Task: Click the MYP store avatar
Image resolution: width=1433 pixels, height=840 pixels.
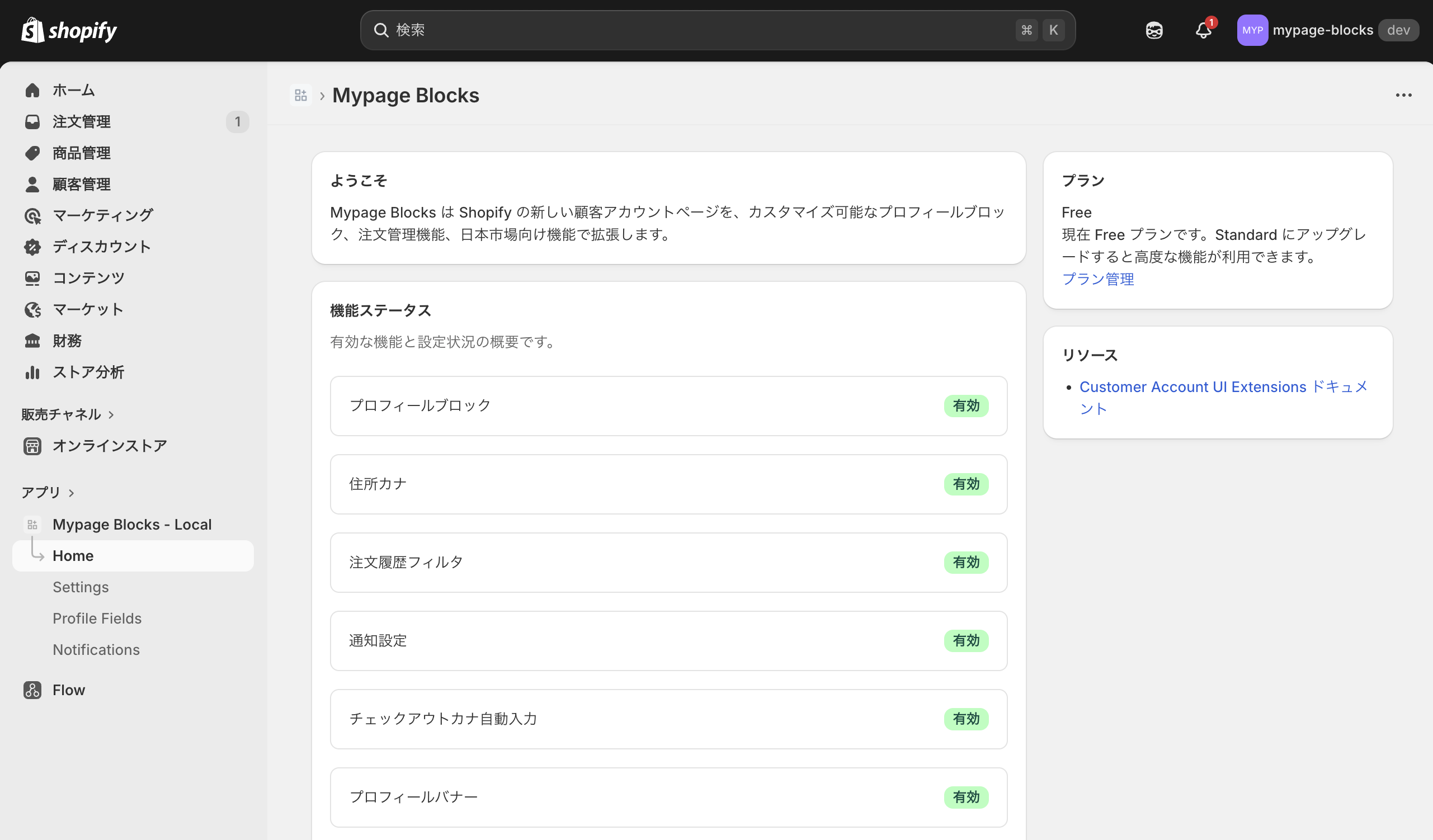Action: 1252,30
